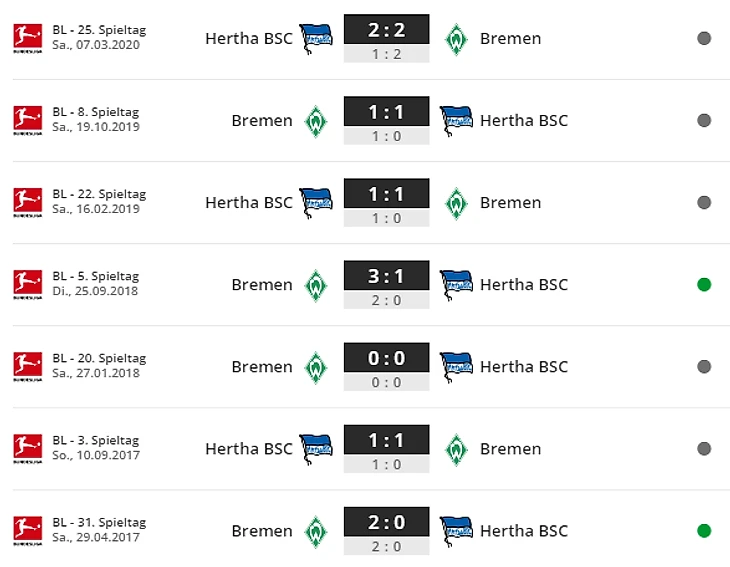Click green result dot for 3:1 match
The width and height of the screenshot is (730, 567).
[704, 284]
